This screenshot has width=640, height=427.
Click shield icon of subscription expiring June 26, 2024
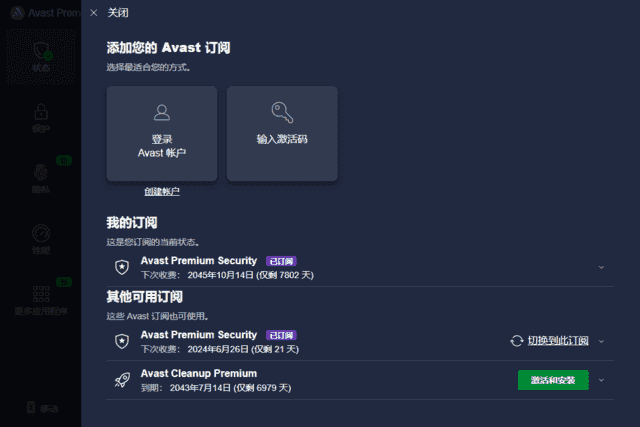pyautogui.click(x=122, y=341)
